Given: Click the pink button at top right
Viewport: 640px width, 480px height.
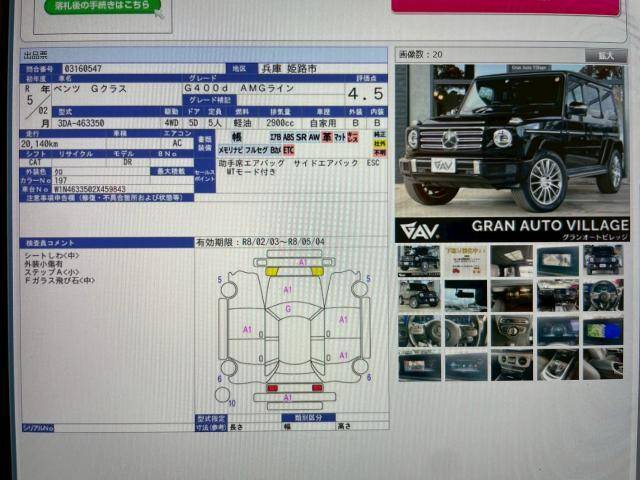Looking at the screenshot, I should (505, 6).
